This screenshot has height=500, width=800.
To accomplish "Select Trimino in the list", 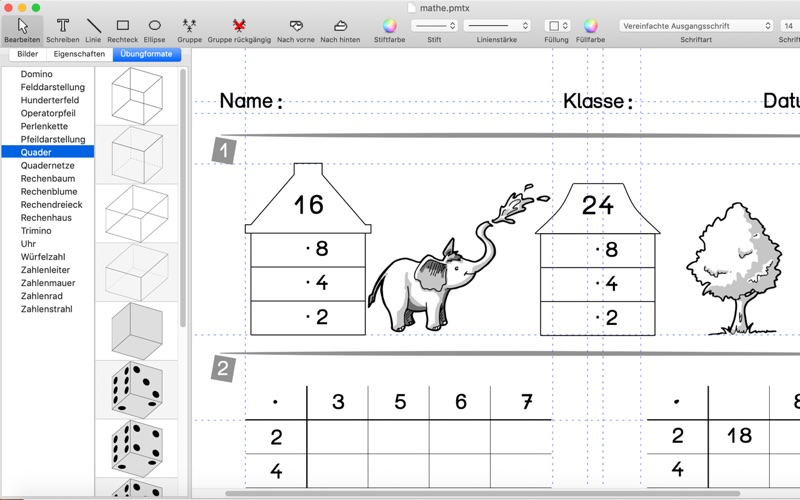I will tap(36, 231).
